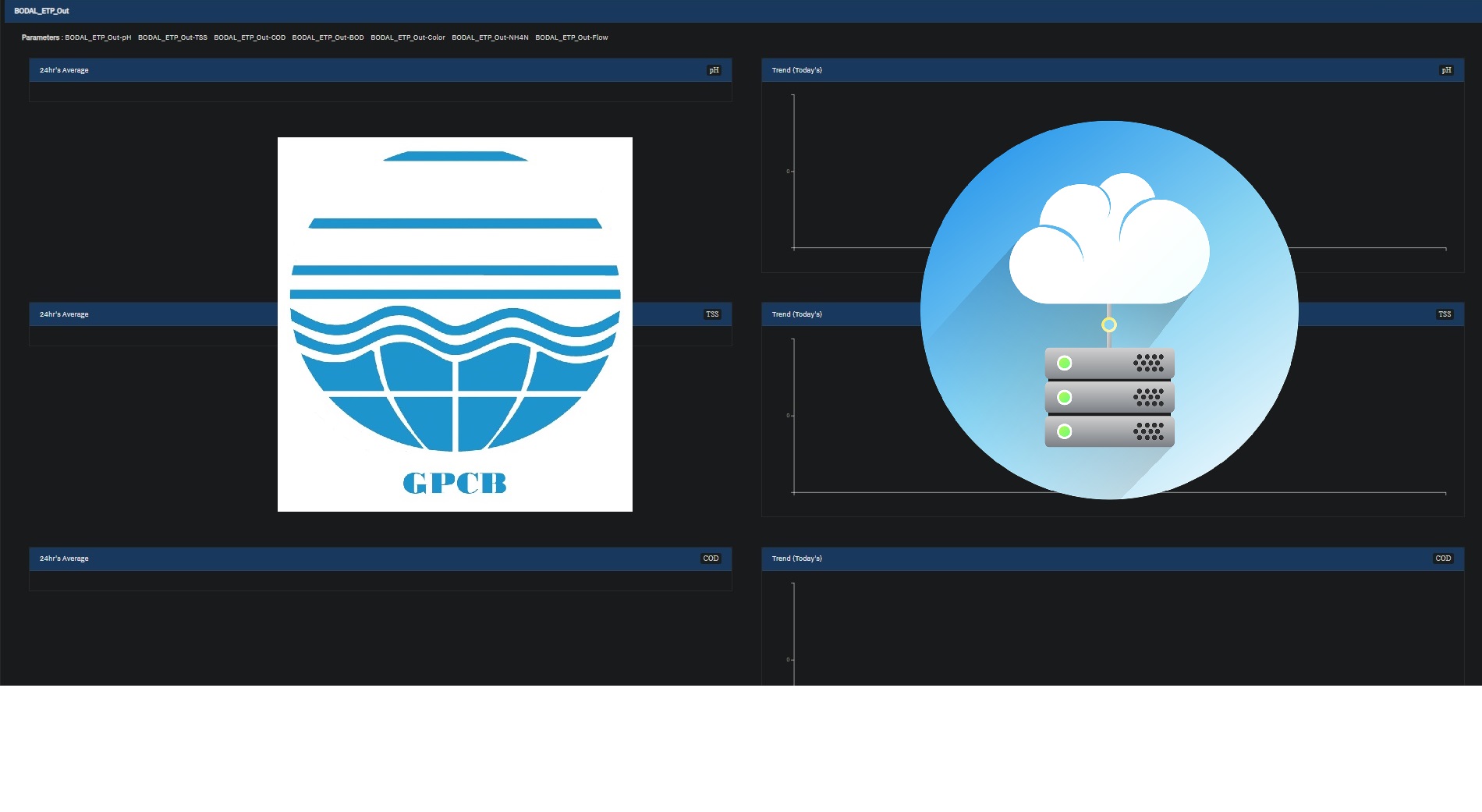Click the '24hr's Average' title of COD panel
Image resolution: width=1482 pixels, height=812 pixels.
pyautogui.click(x=64, y=558)
